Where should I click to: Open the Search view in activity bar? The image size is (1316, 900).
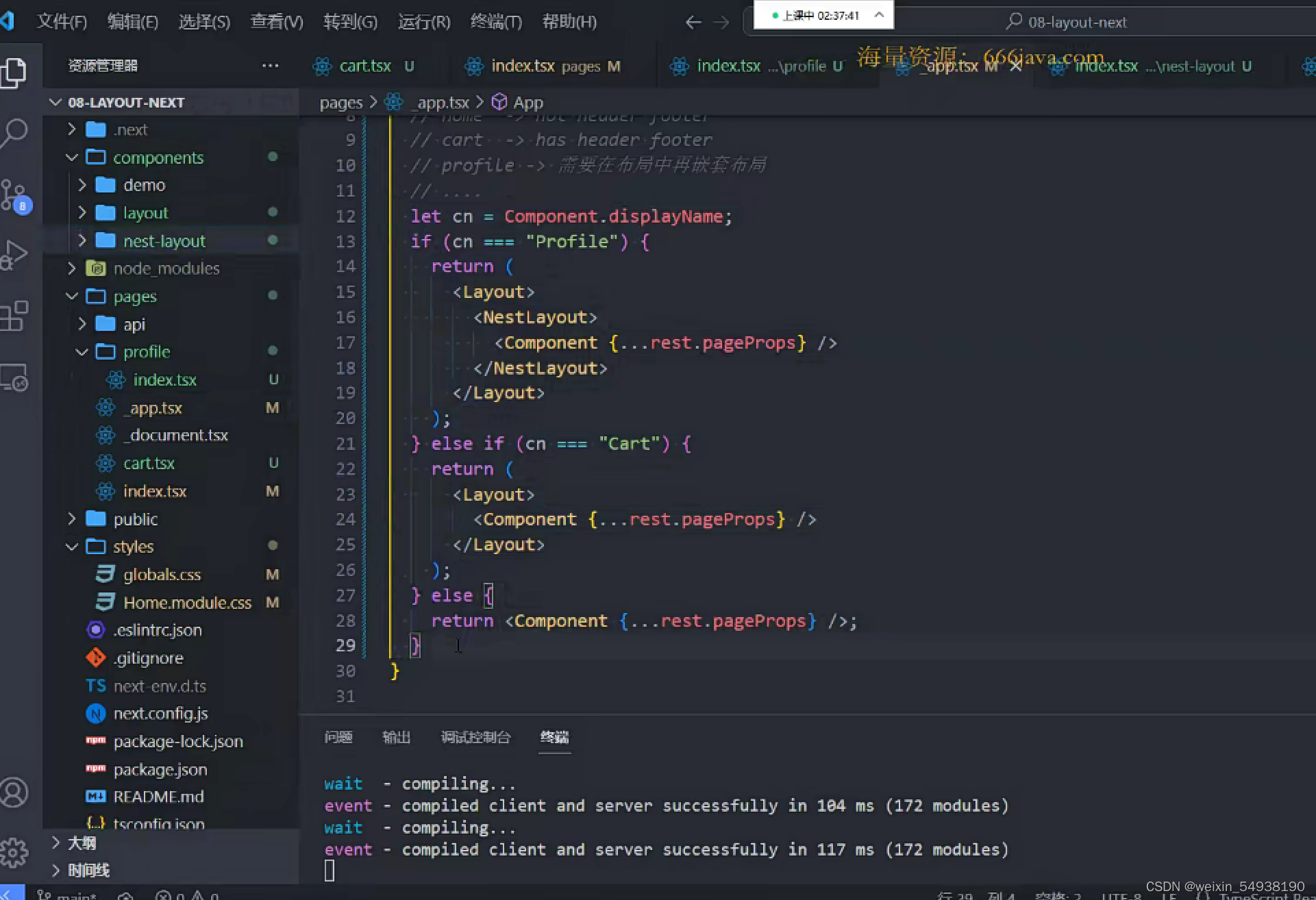tap(14, 133)
